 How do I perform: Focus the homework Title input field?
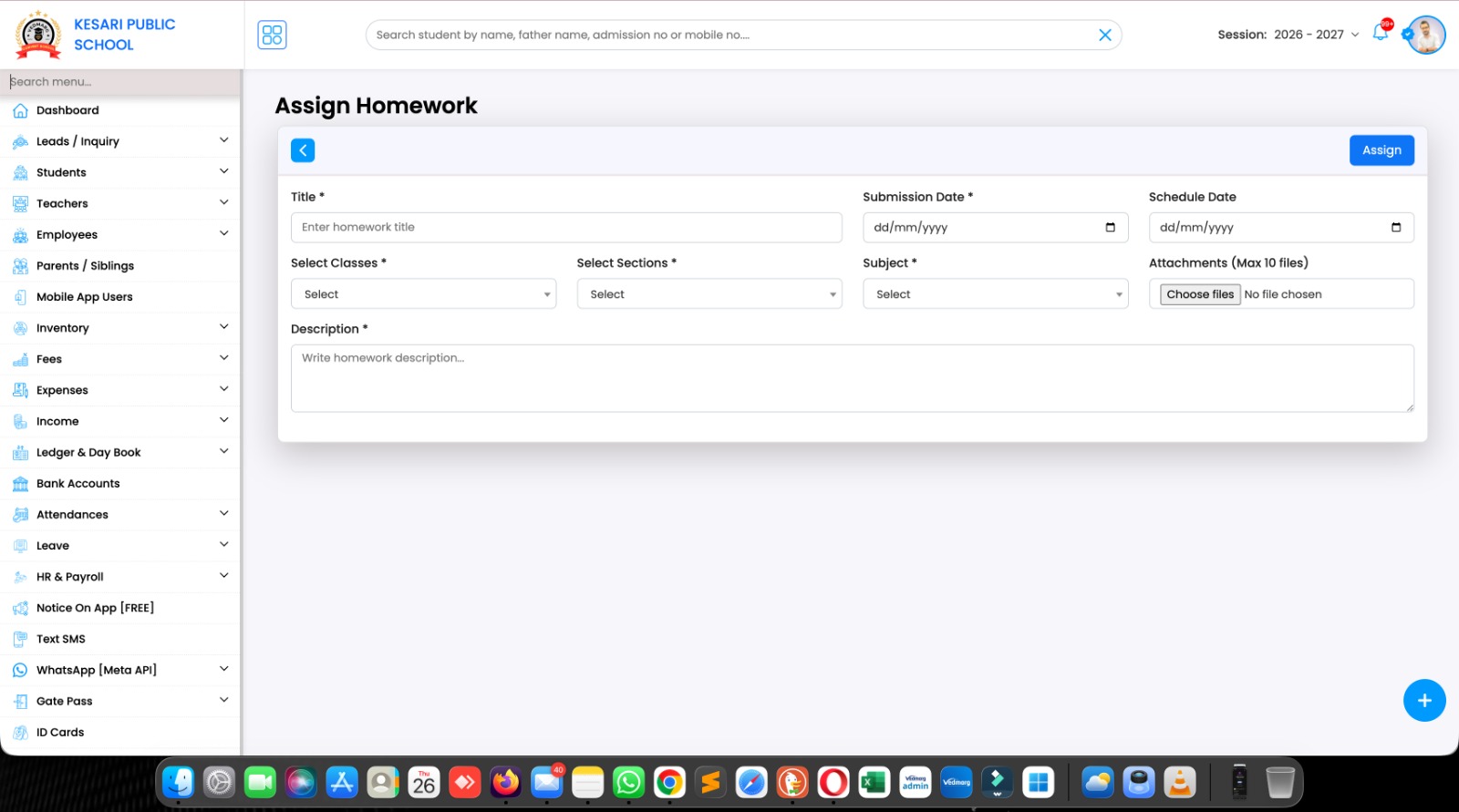(x=566, y=228)
